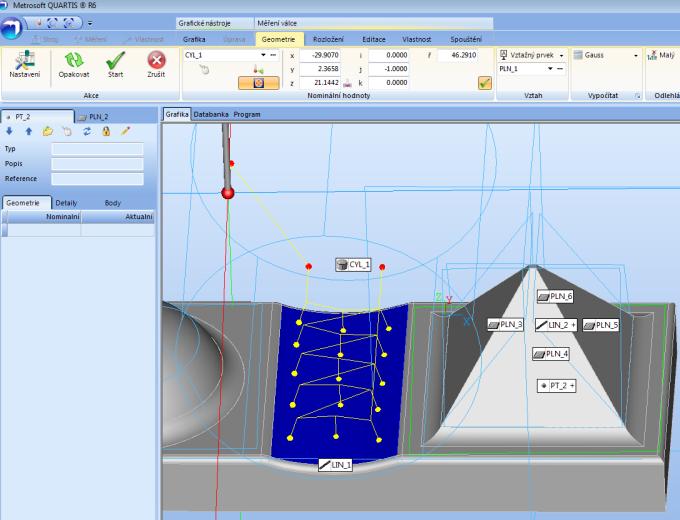Toggle the orange highlighted button under CYL_1
Image resolution: width=680 pixels, height=520 pixels.
258,83
